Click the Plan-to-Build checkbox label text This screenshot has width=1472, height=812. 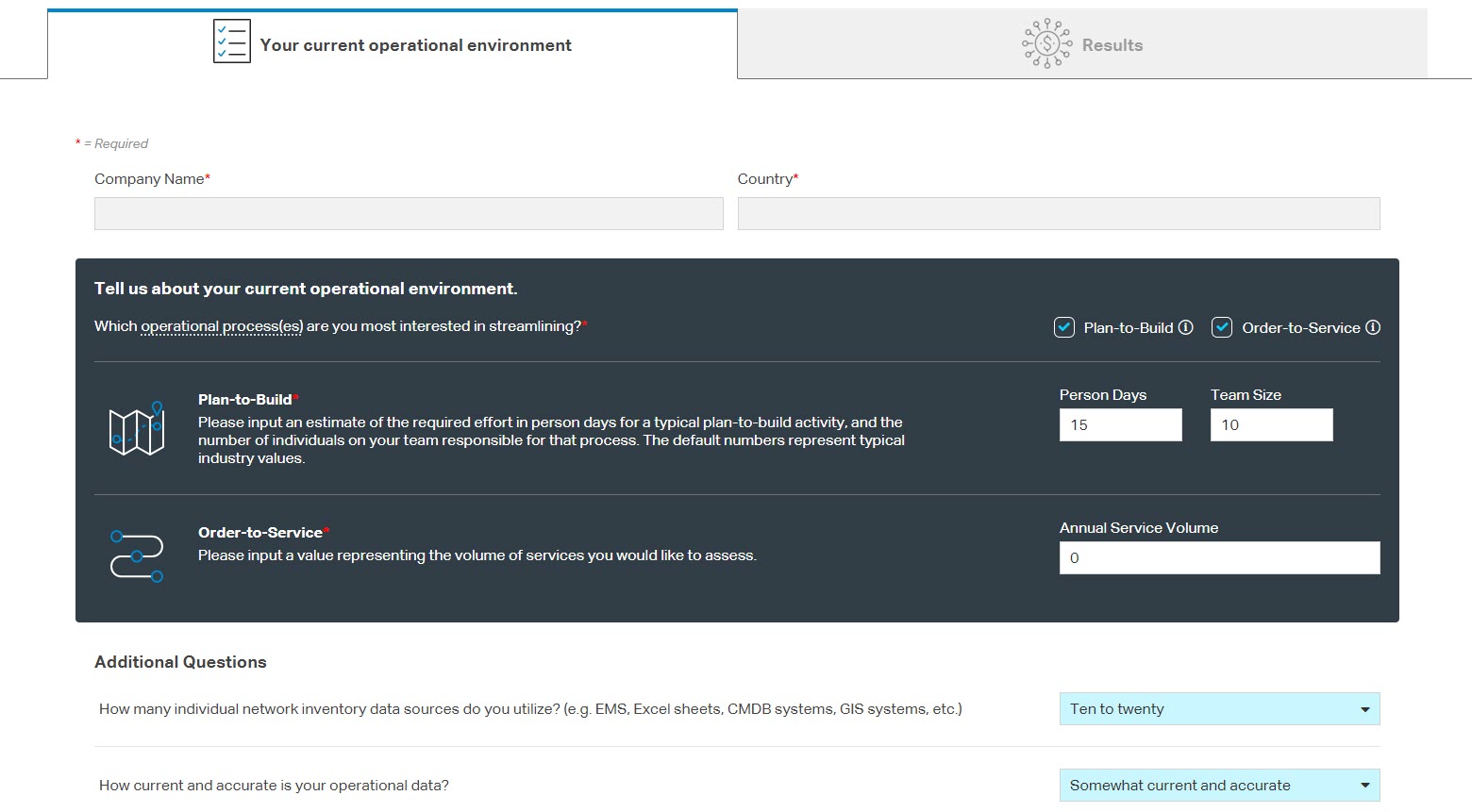[1128, 328]
